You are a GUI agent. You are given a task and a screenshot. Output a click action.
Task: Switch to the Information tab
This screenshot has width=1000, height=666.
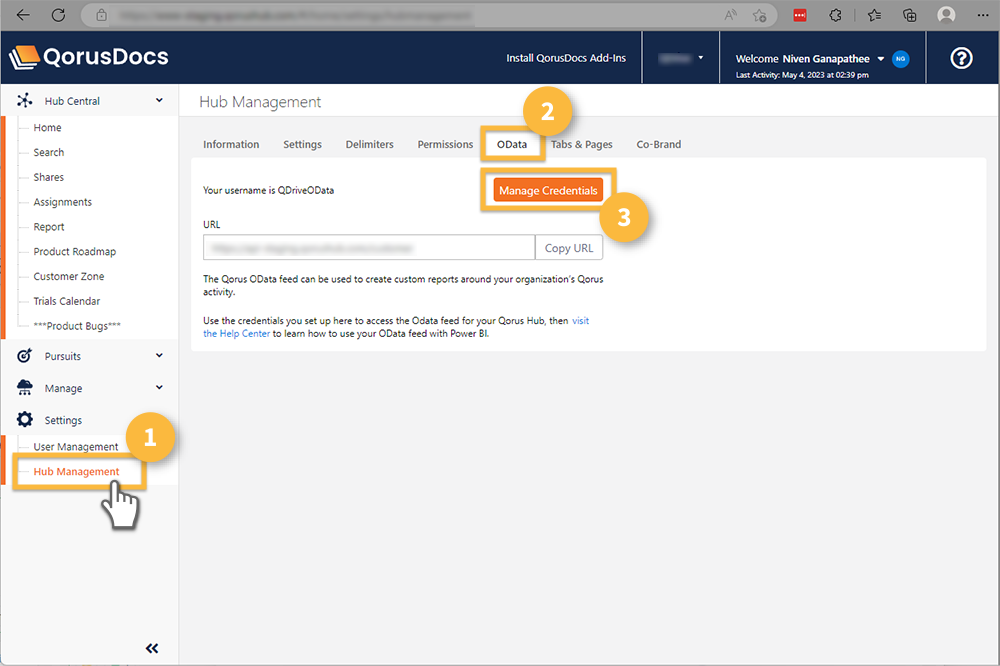coord(231,144)
